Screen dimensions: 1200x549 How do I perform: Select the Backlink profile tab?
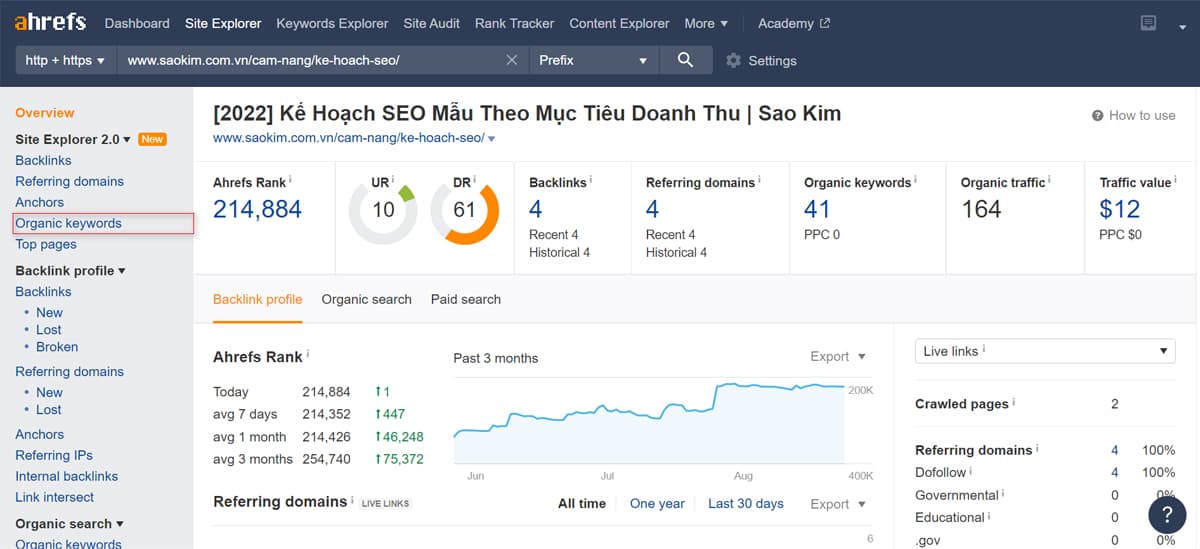[257, 299]
